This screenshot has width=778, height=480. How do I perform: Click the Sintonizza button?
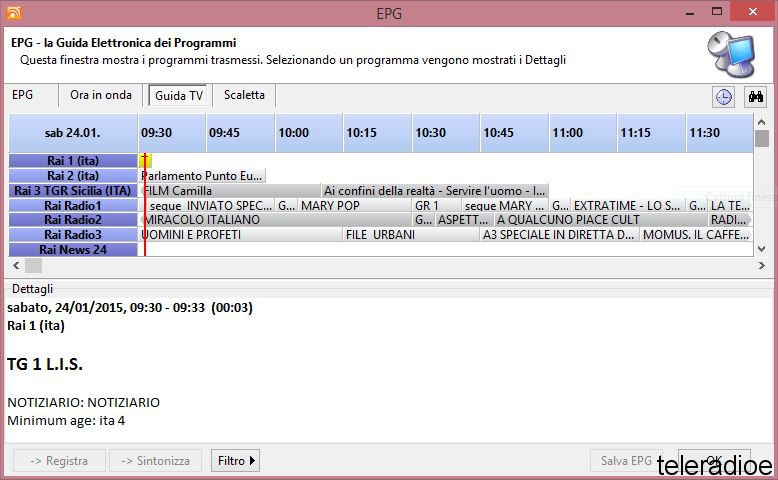pyautogui.click(x=156, y=461)
